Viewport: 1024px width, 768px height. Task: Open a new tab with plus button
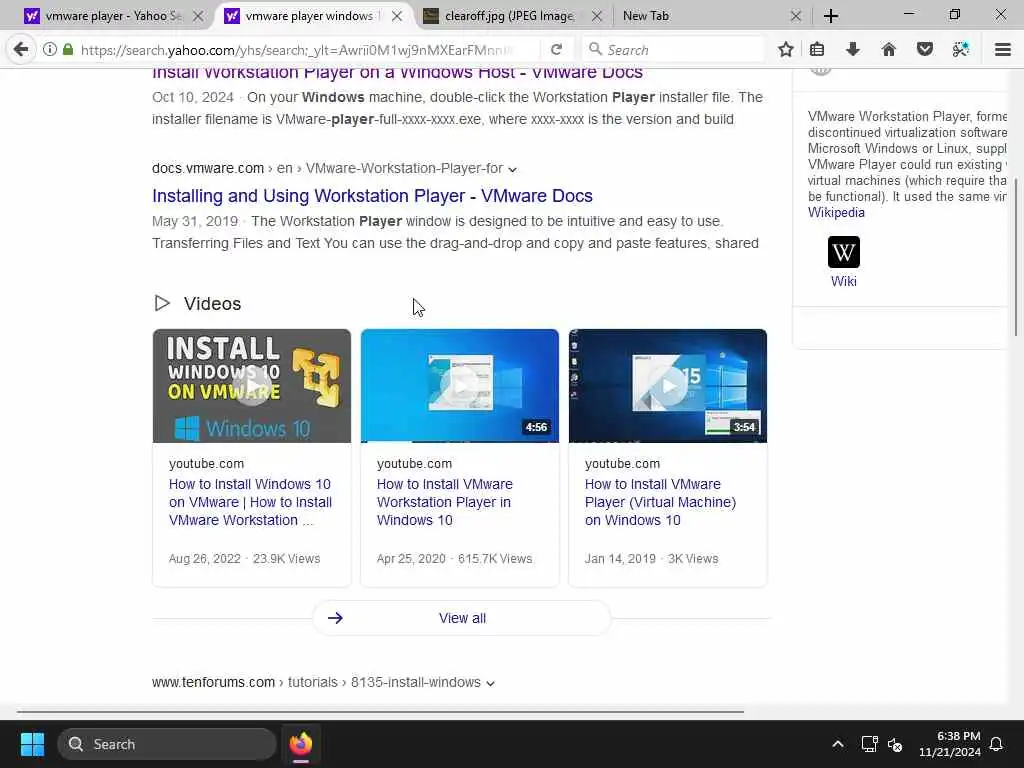[x=831, y=16]
